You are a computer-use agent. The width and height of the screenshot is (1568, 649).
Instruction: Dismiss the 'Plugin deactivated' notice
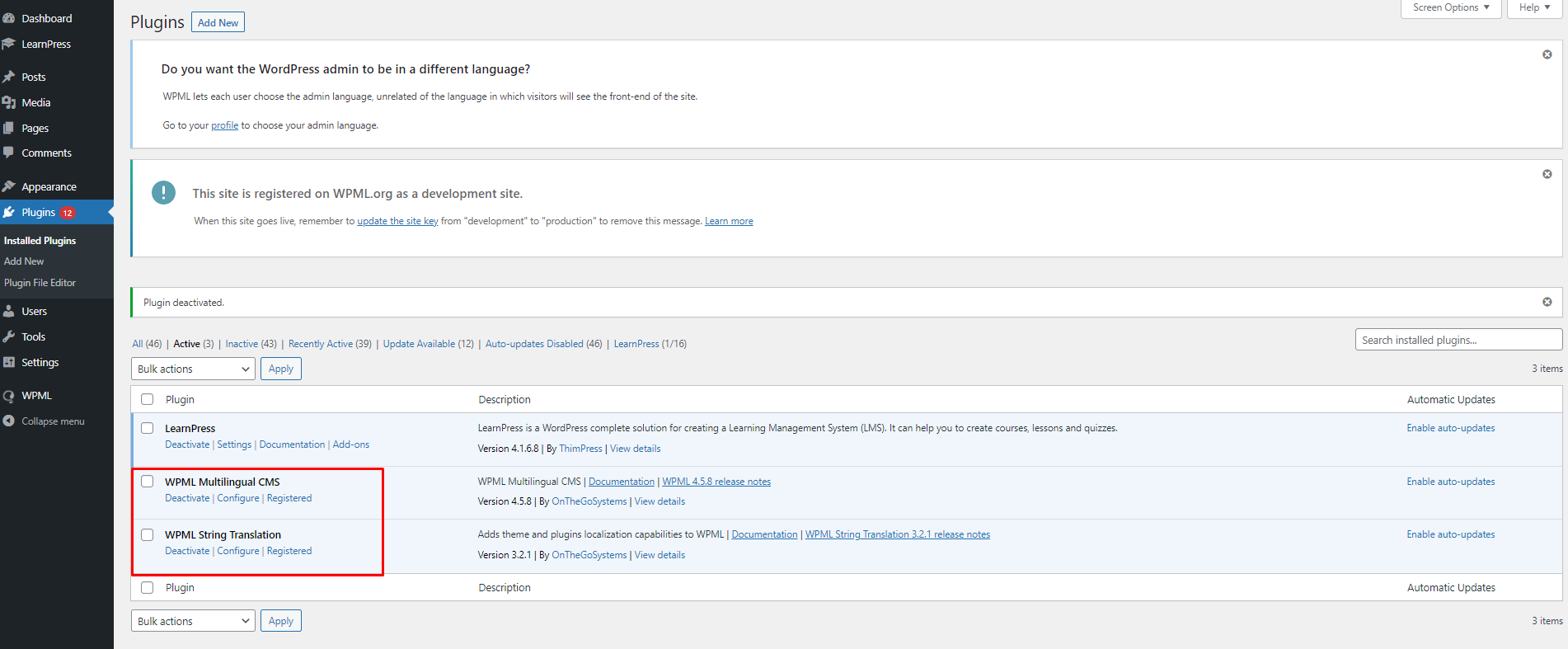point(1547,302)
